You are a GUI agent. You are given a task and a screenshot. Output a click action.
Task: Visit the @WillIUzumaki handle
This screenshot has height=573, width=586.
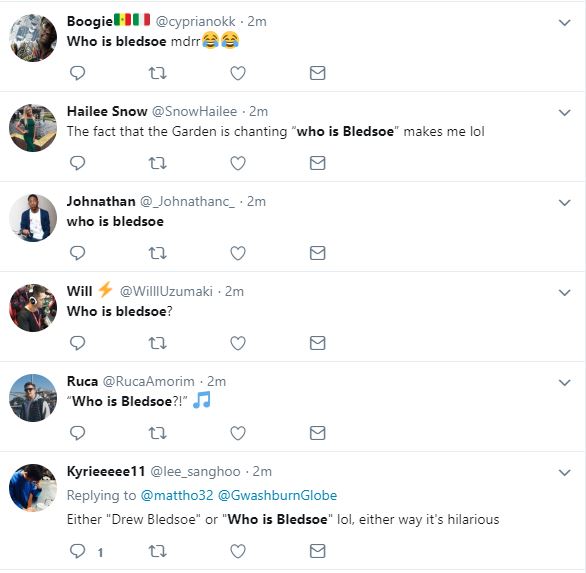point(166,291)
